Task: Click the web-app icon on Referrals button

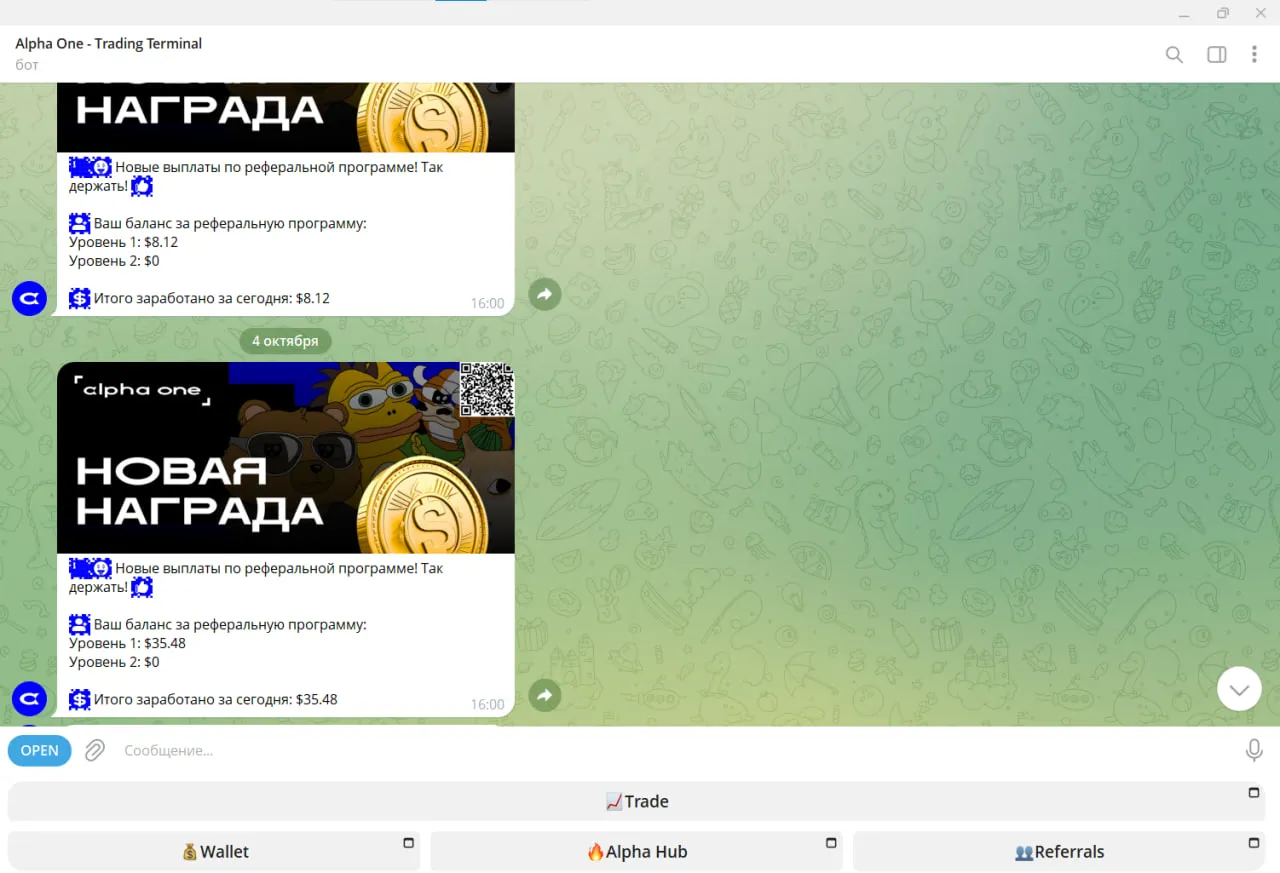Action: click(x=1254, y=843)
